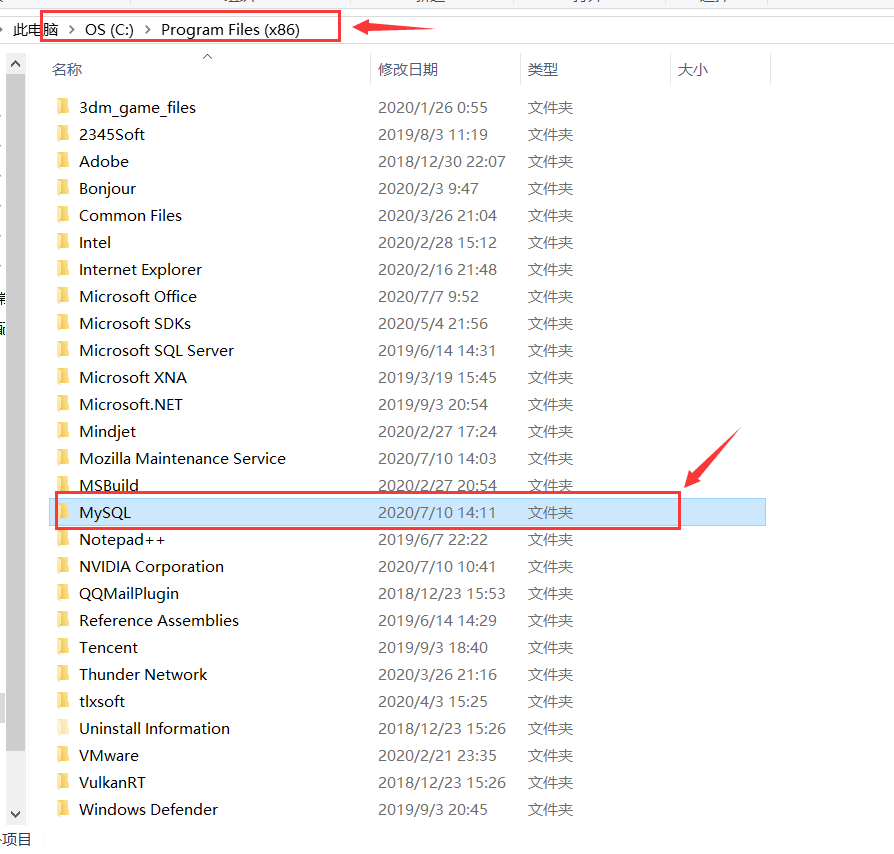Click the Bonjour folder icon

coord(63,188)
